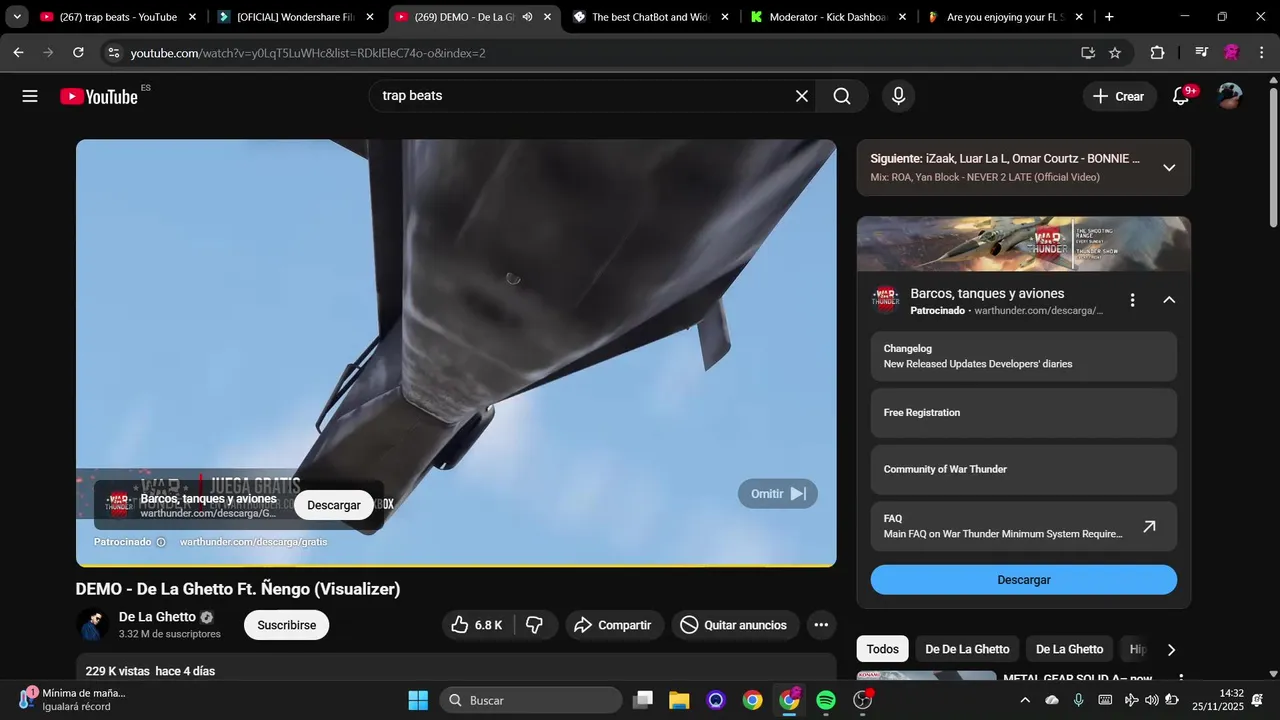This screenshot has width=1280, height=720.
Task: Open the Patrocinado info icon
Action: [x=161, y=542]
